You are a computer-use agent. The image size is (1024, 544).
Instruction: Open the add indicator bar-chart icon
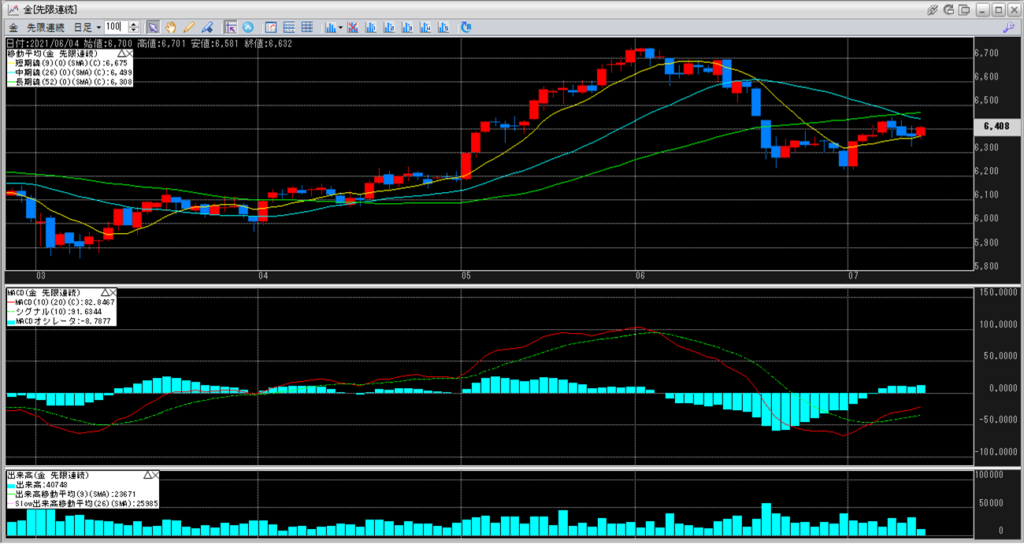tap(330, 27)
